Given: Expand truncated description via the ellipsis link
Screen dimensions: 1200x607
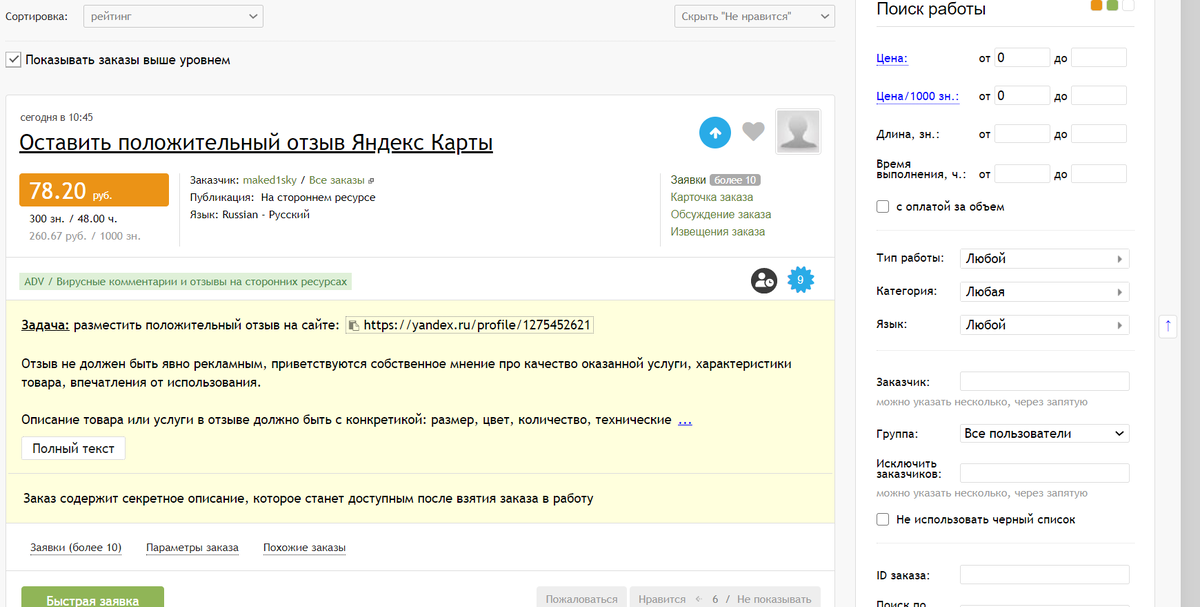Looking at the screenshot, I should coord(685,420).
